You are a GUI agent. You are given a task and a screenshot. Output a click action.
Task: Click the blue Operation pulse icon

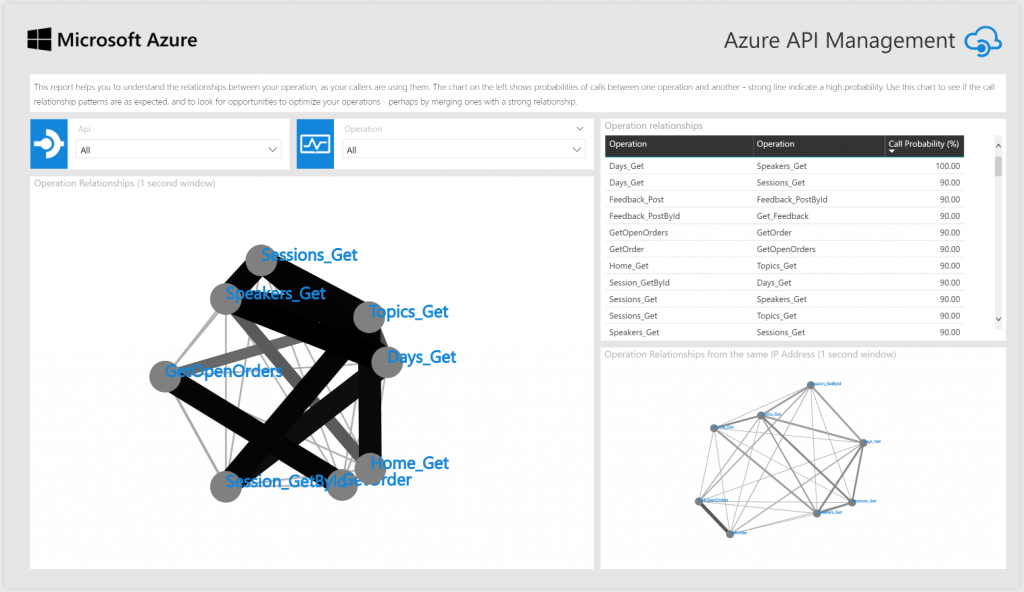(315, 144)
